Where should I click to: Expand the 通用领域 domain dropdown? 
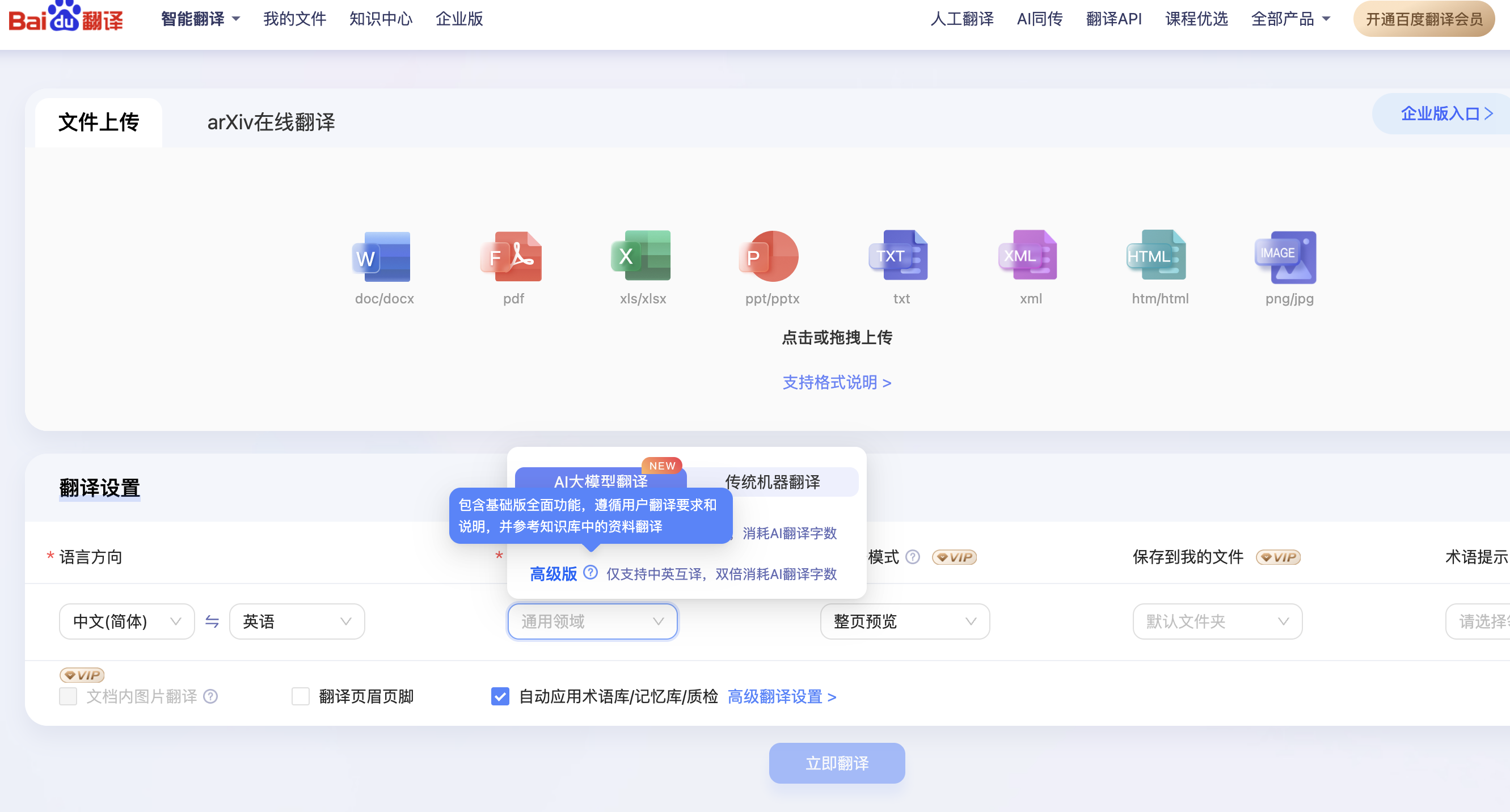pyautogui.click(x=590, y=620)
